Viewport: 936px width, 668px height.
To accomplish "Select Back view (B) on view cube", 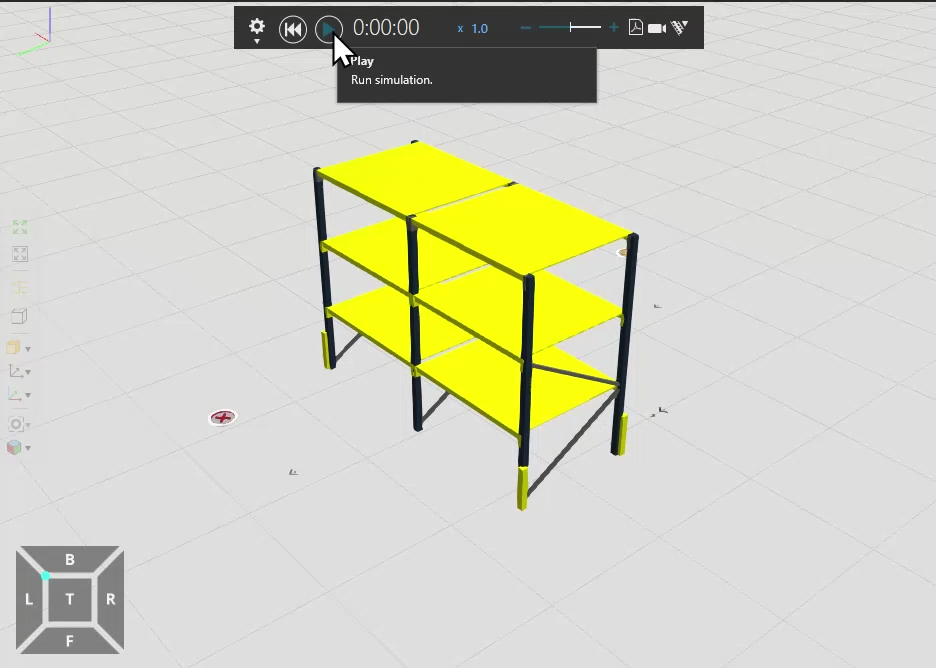I will (70, 560).
